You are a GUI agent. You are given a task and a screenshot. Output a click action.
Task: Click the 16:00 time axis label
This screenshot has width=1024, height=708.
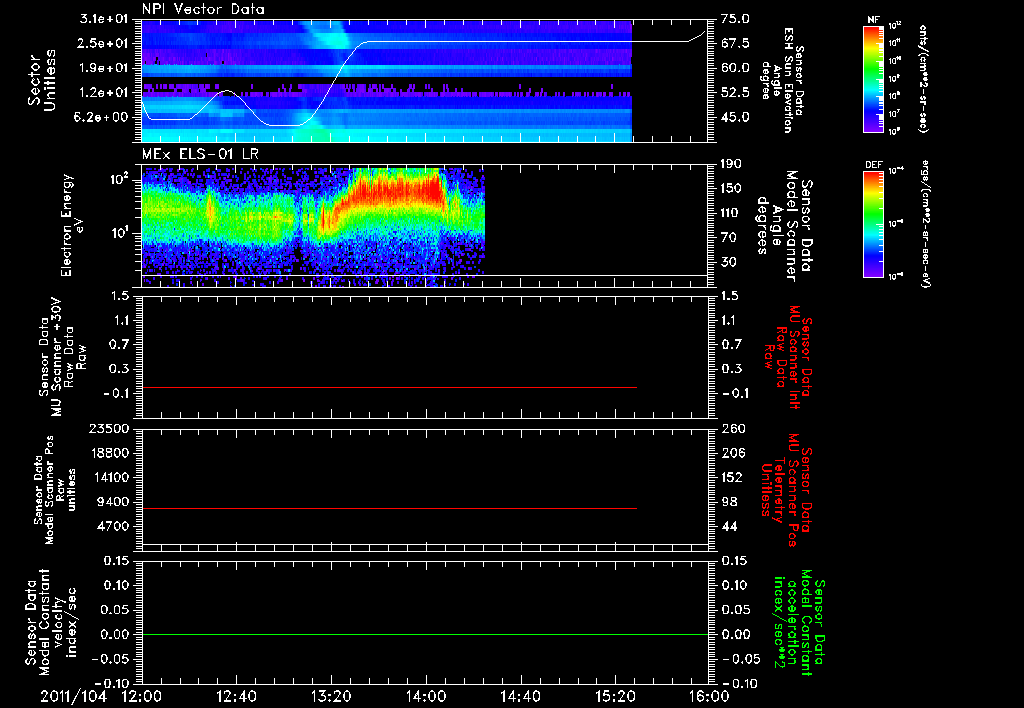tap(709, 696)
